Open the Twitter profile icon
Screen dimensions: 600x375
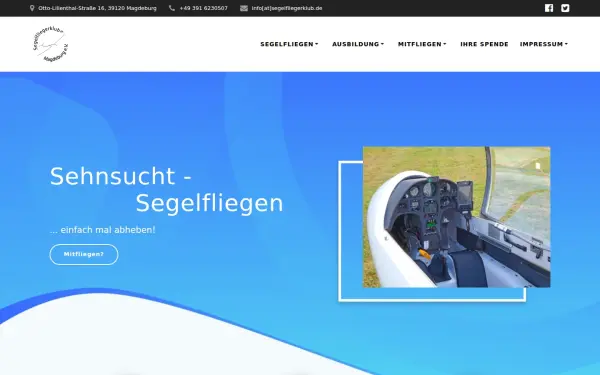(x=565, y=8)
